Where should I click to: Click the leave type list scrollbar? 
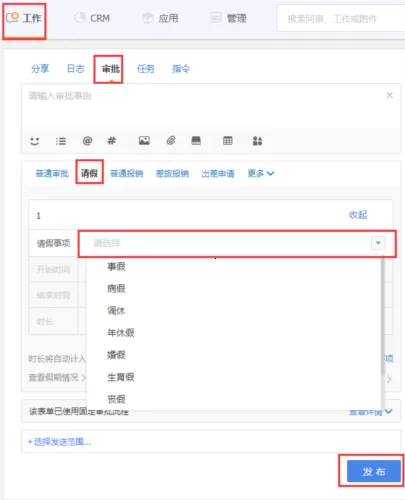(x=383, y=317)
